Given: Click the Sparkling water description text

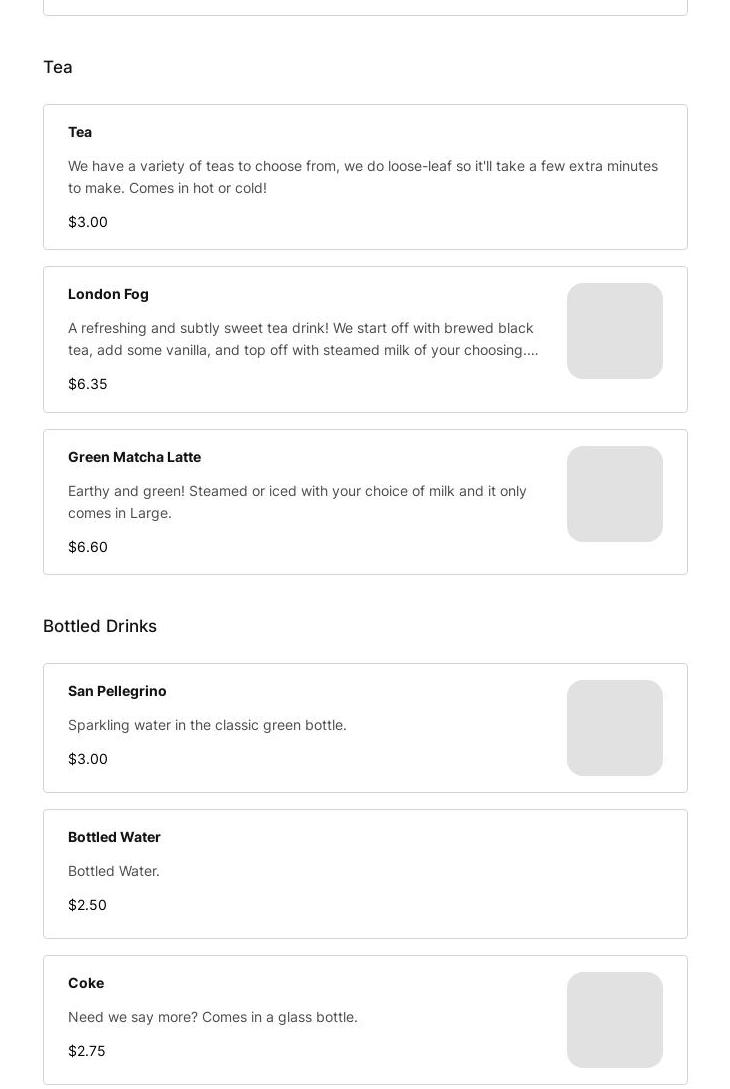Looking at the screenshot, I should pos(207,725).
